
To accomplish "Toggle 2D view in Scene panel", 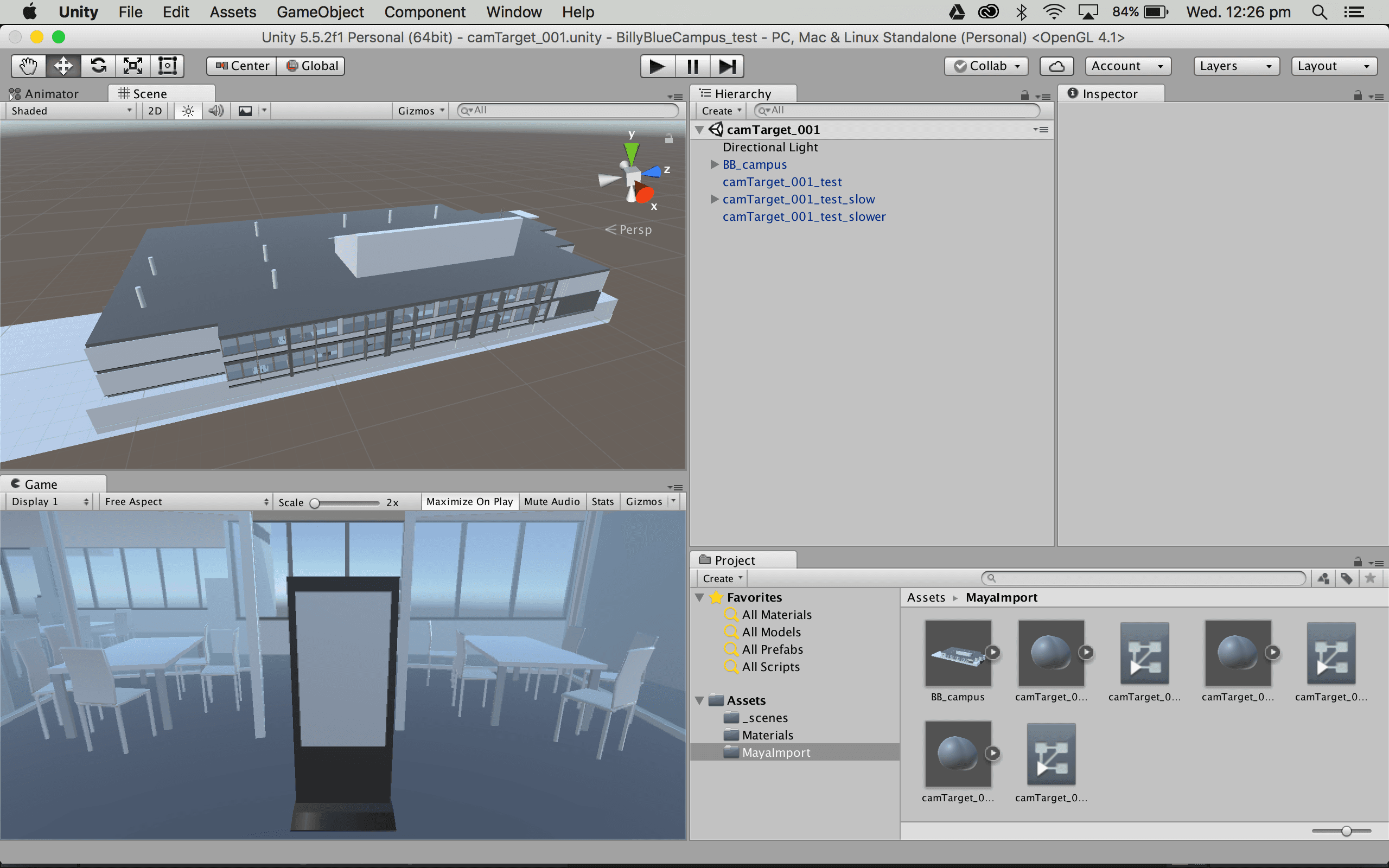I will coord(155,110).
